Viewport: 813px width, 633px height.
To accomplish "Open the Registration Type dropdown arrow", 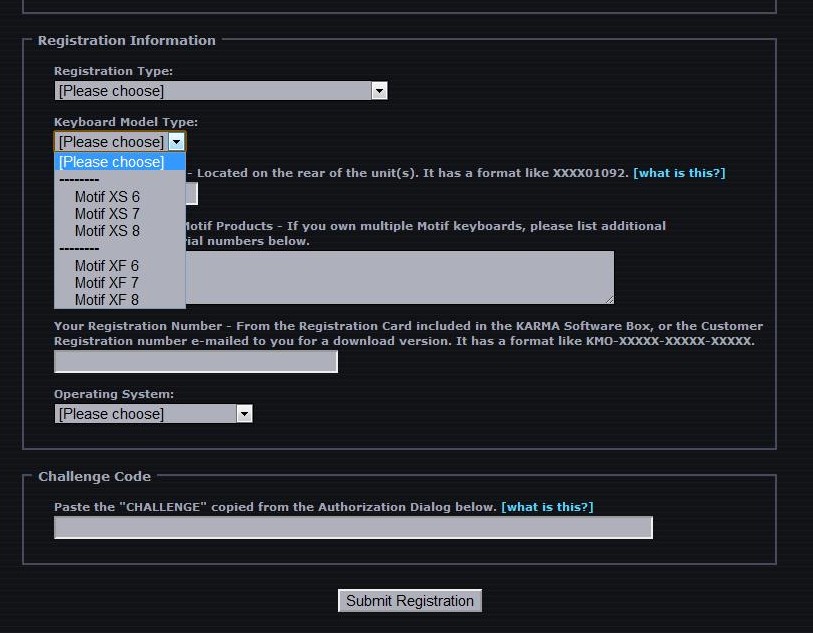I will (379, 91).
